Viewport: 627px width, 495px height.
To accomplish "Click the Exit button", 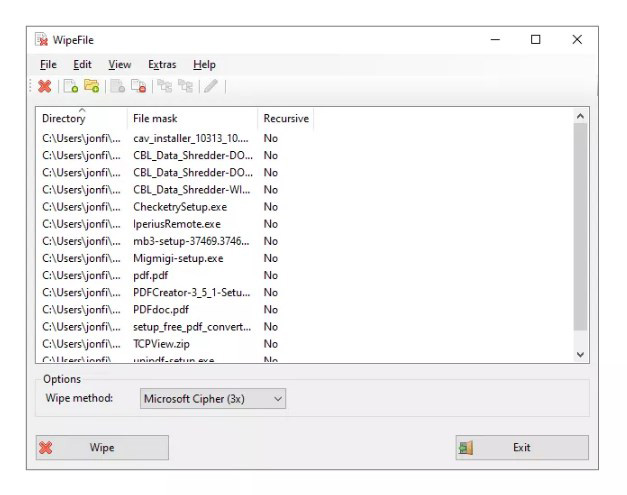I will (x=522, y=447).
